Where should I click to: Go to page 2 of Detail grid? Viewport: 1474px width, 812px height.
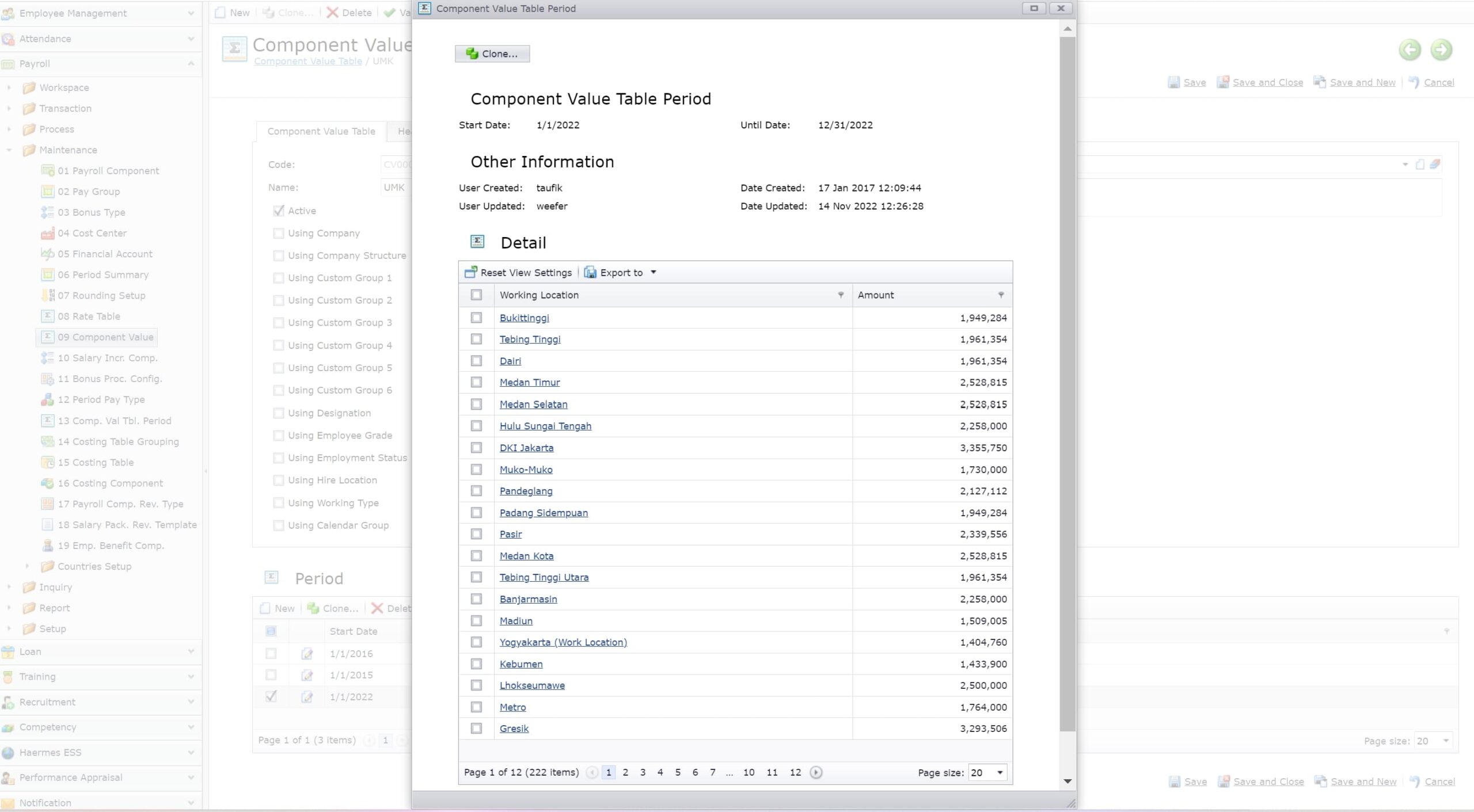[625, 772]
